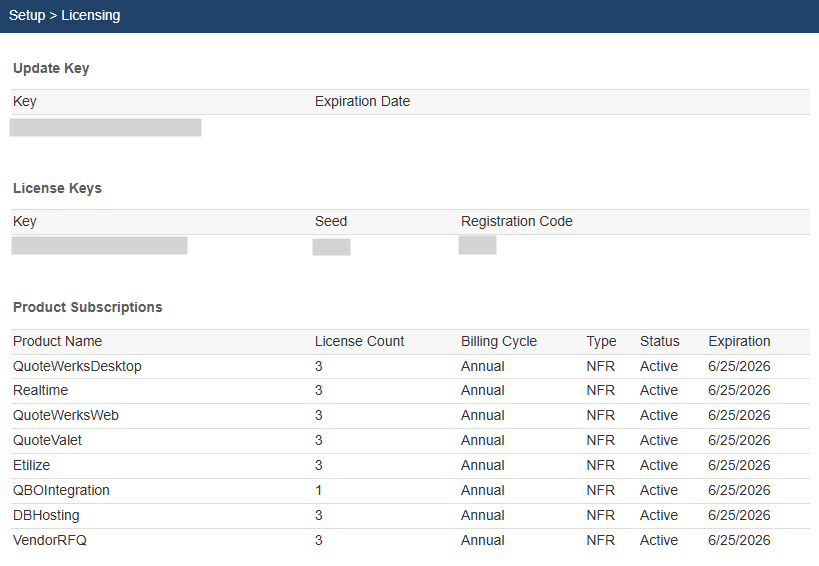Click the QuoteWerksWeb subscription entry
The height and width of the screenshot is (566, 819).
point(66,416)
